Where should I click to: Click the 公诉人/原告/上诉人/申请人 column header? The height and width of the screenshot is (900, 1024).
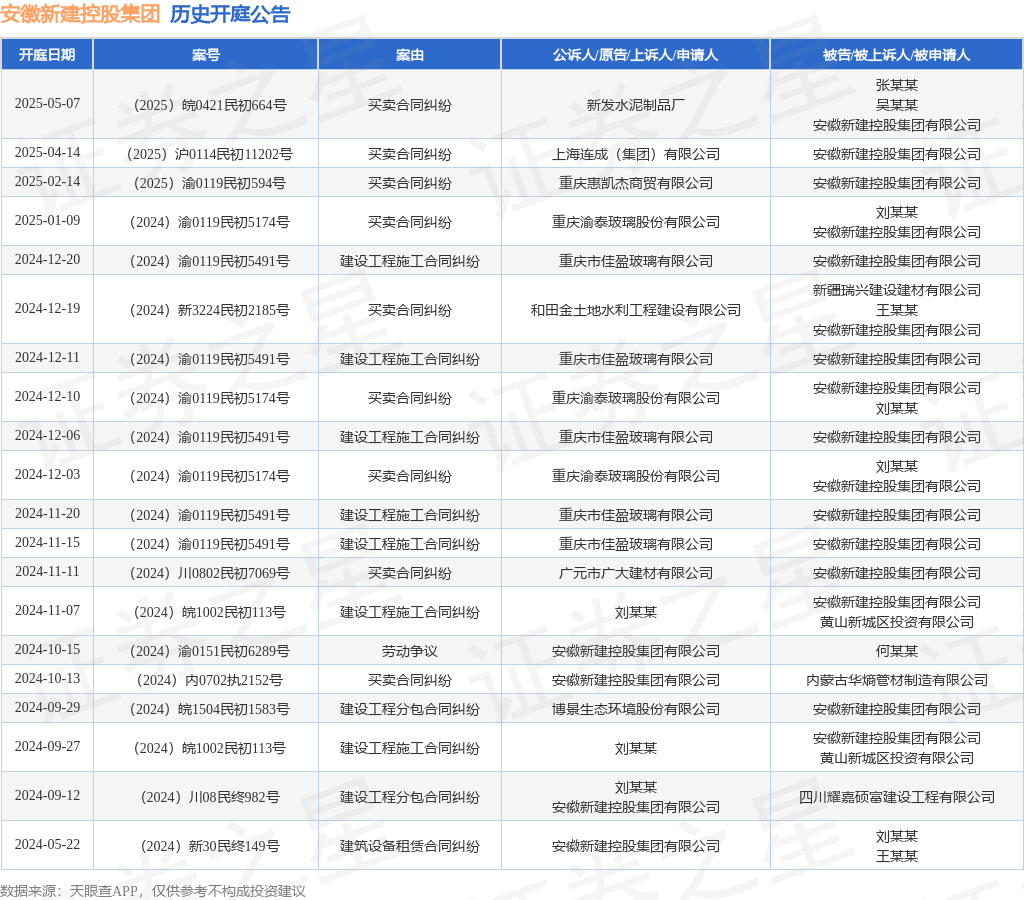[x=635, y=55]
